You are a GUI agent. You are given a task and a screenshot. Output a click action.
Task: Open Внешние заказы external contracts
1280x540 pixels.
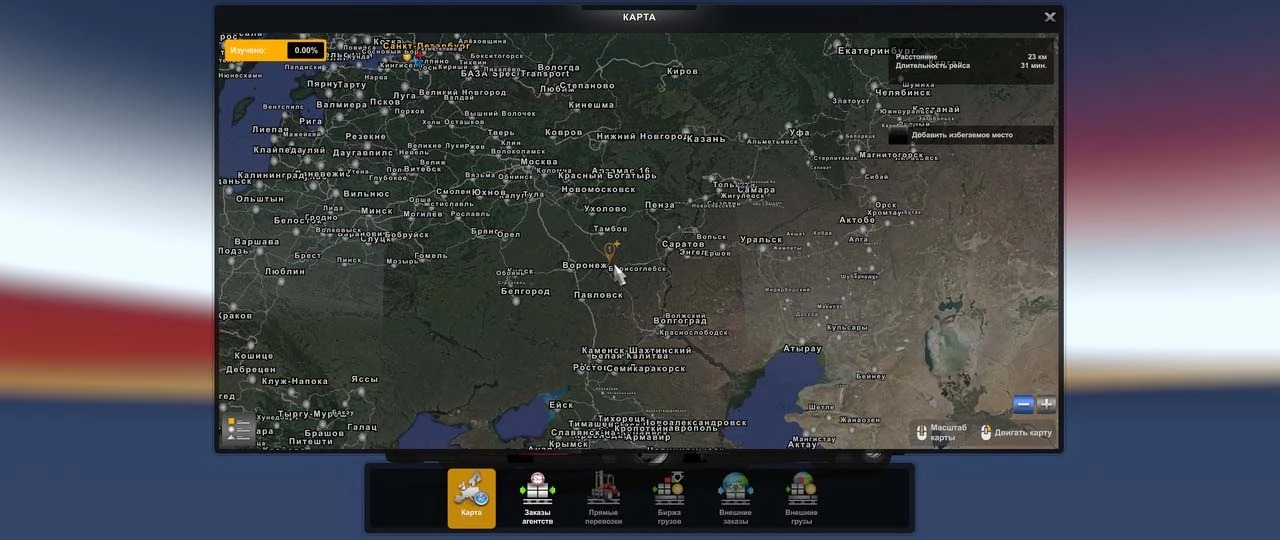click(x=735, y=497)
